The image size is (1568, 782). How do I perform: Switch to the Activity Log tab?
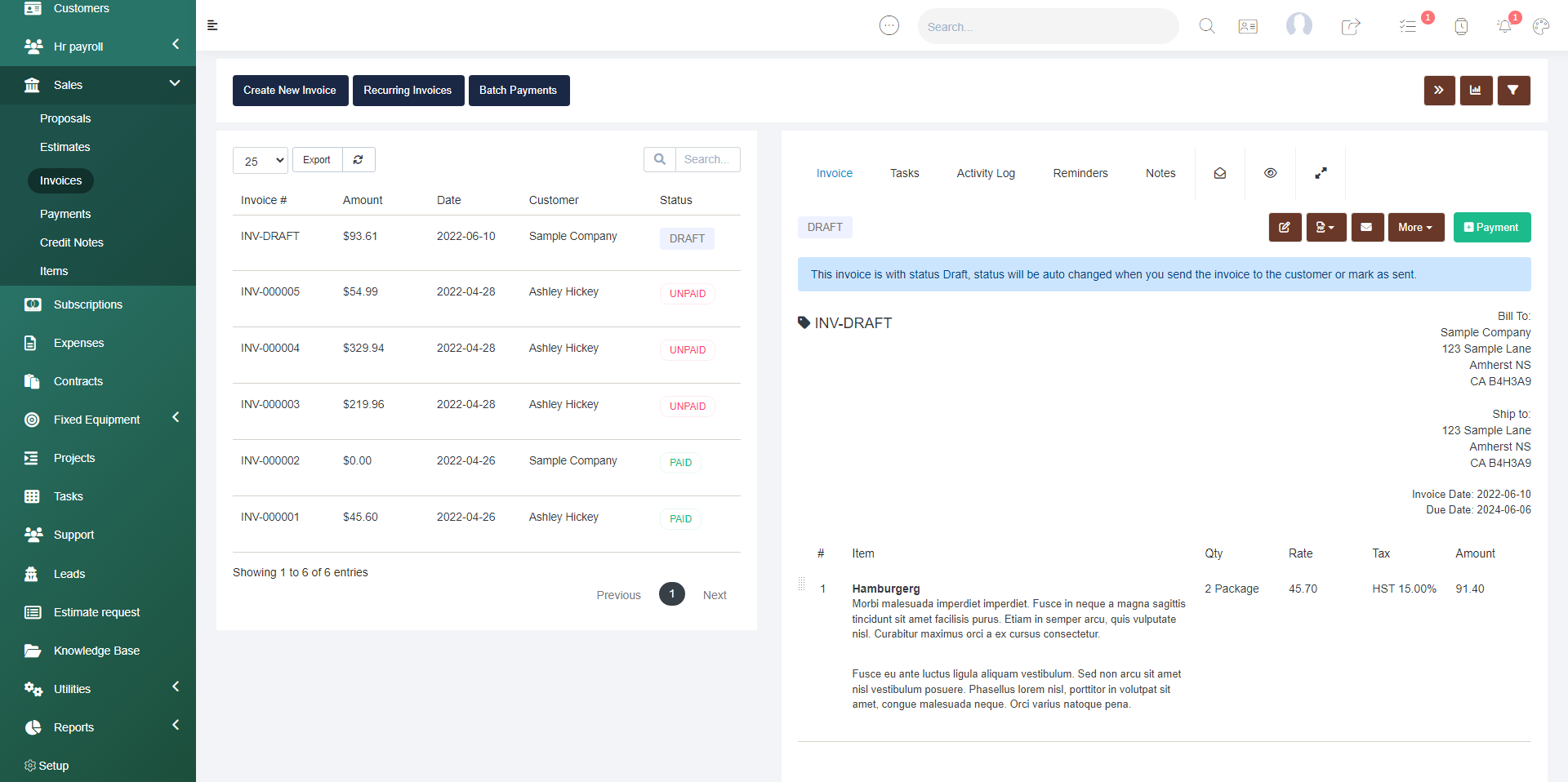tap(986, 173)
